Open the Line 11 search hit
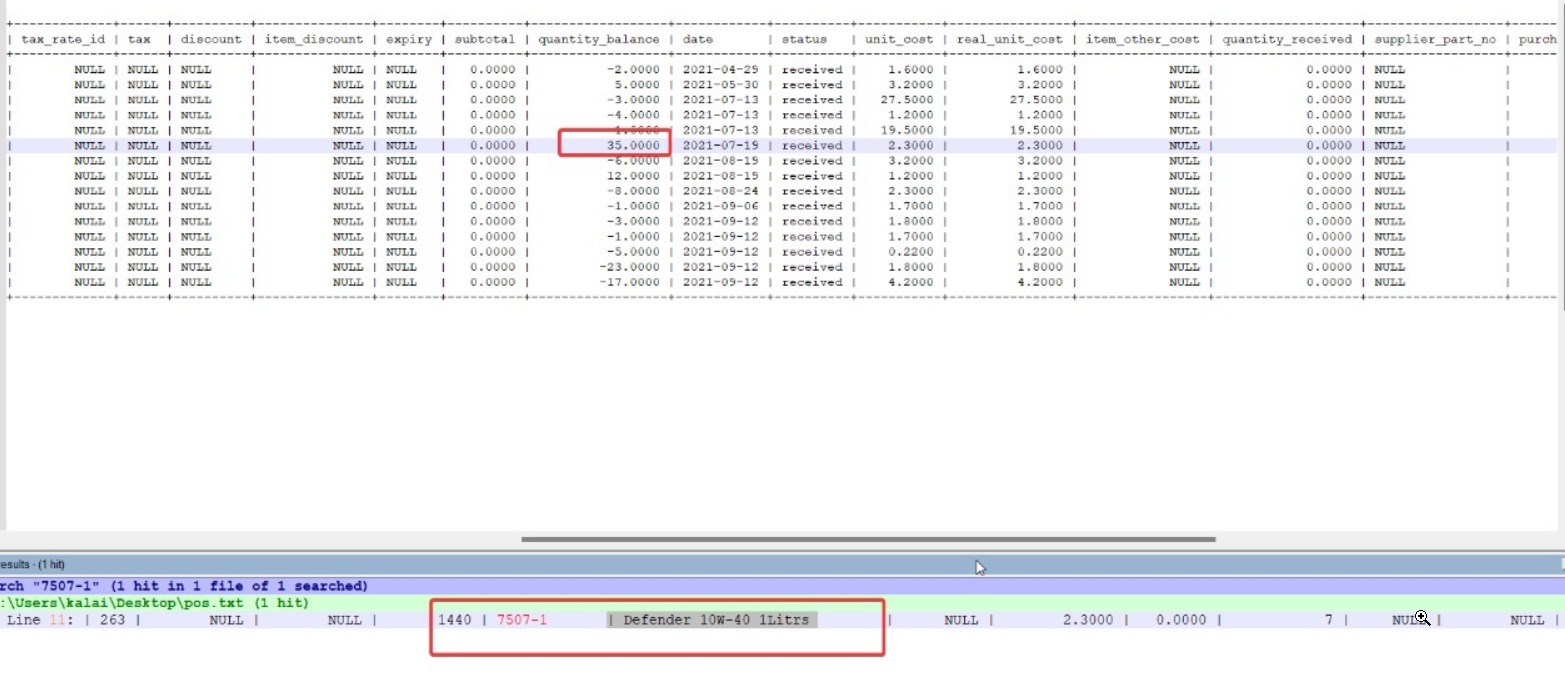This screenshot has width=1565, height=690. tap(782, 620)
